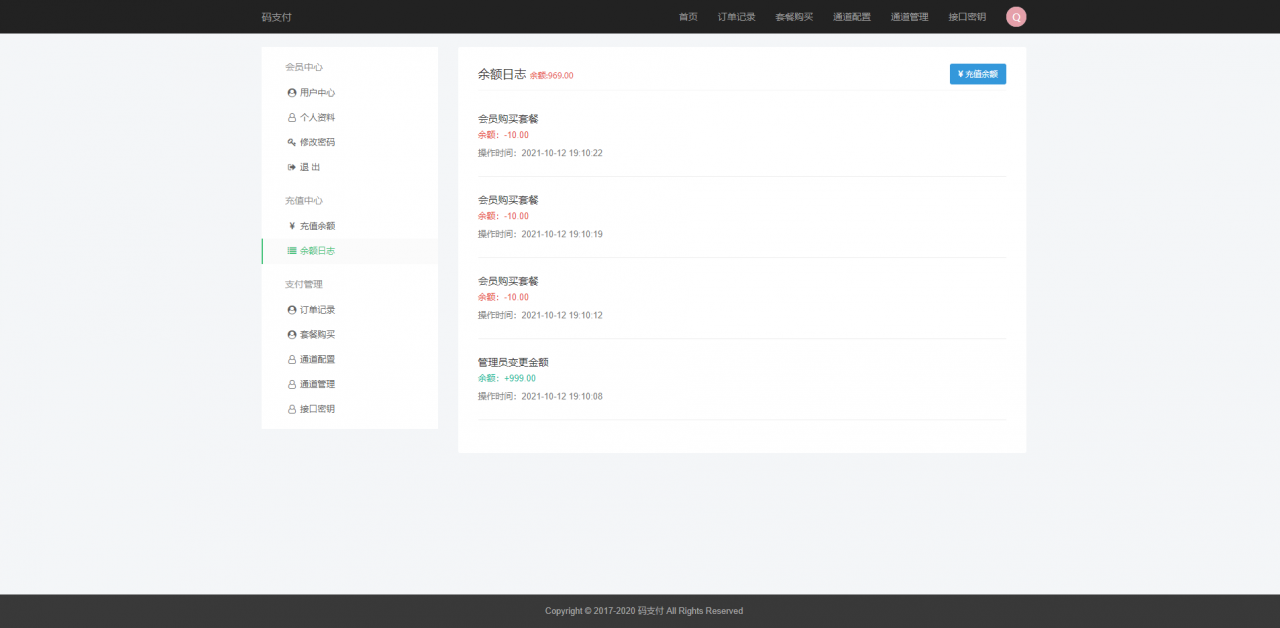Click the list icon beside 余额日志
The height and width of the screenshot is (628, 1280).
point(290,250)
